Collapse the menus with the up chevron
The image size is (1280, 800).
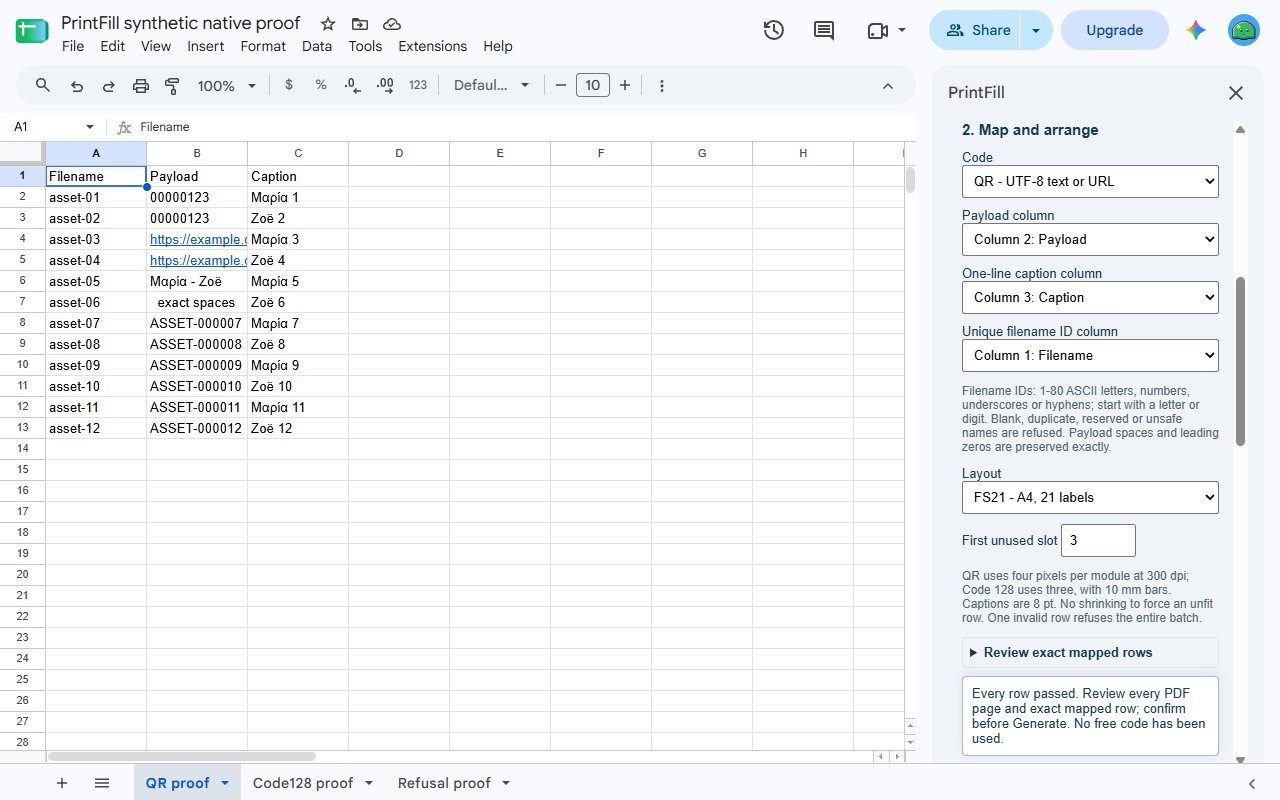point(887,86)
